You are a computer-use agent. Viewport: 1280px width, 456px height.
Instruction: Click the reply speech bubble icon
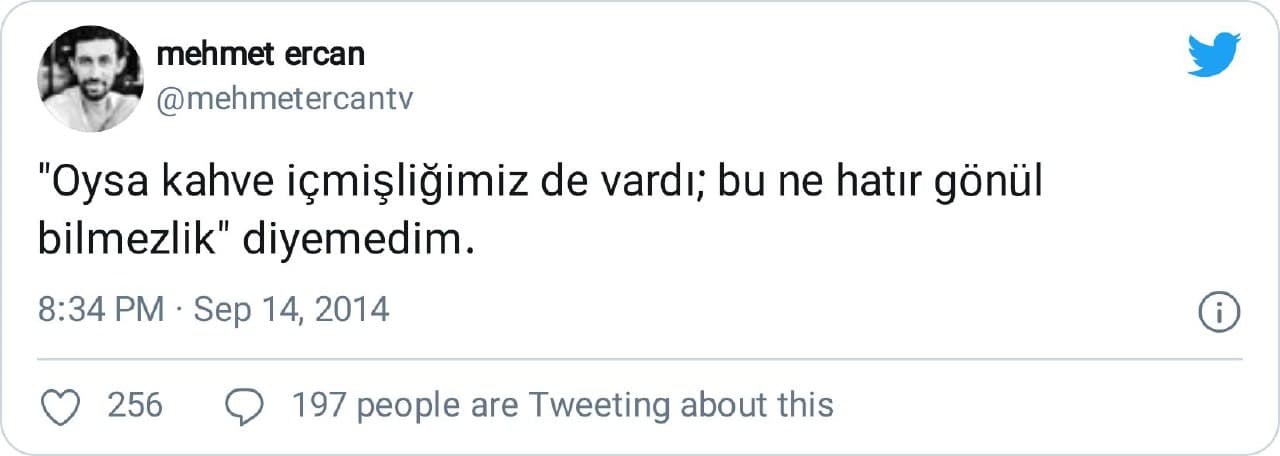coord(244,405)
